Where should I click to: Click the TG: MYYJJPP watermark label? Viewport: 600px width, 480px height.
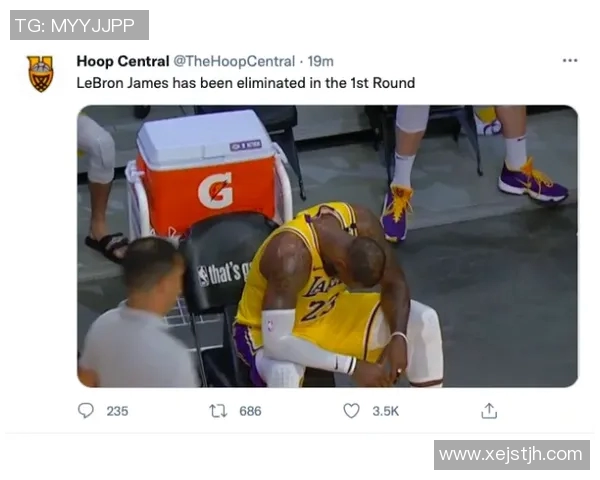[79, 25]
